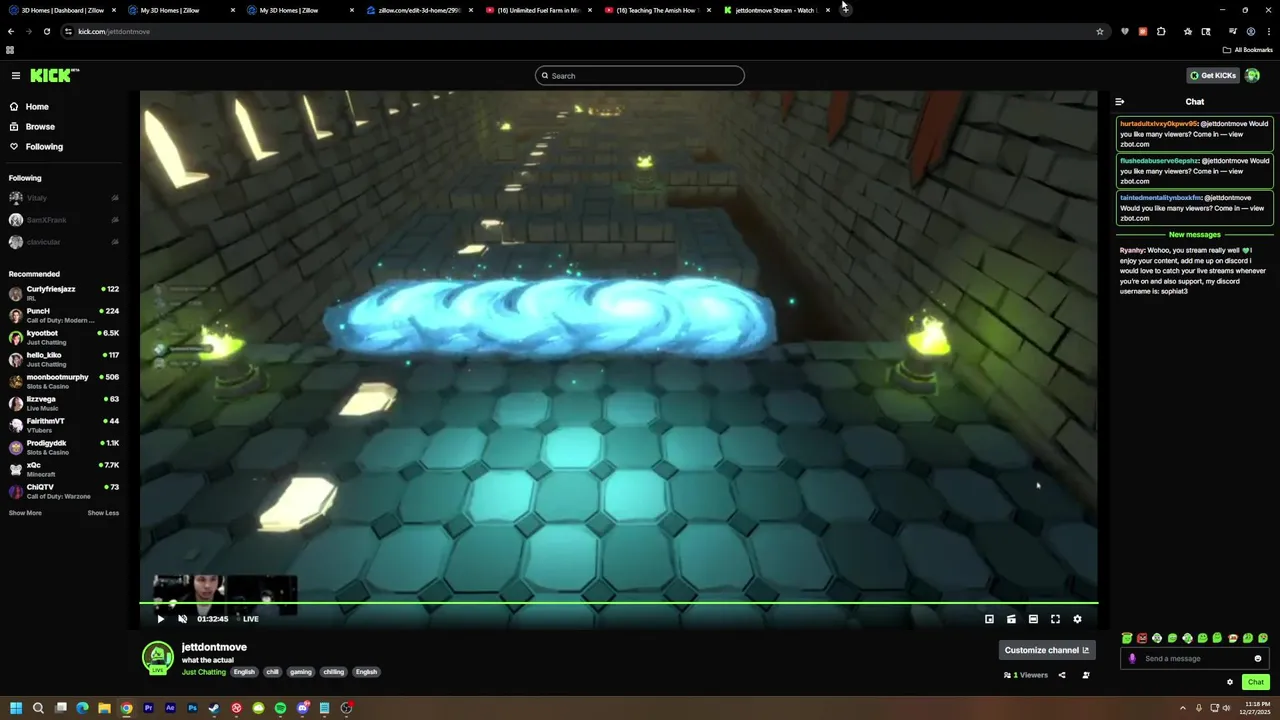Open Spotify from the taskbar
The width and height of the screenshot is (1280, 720).
[x=280, y=708]
